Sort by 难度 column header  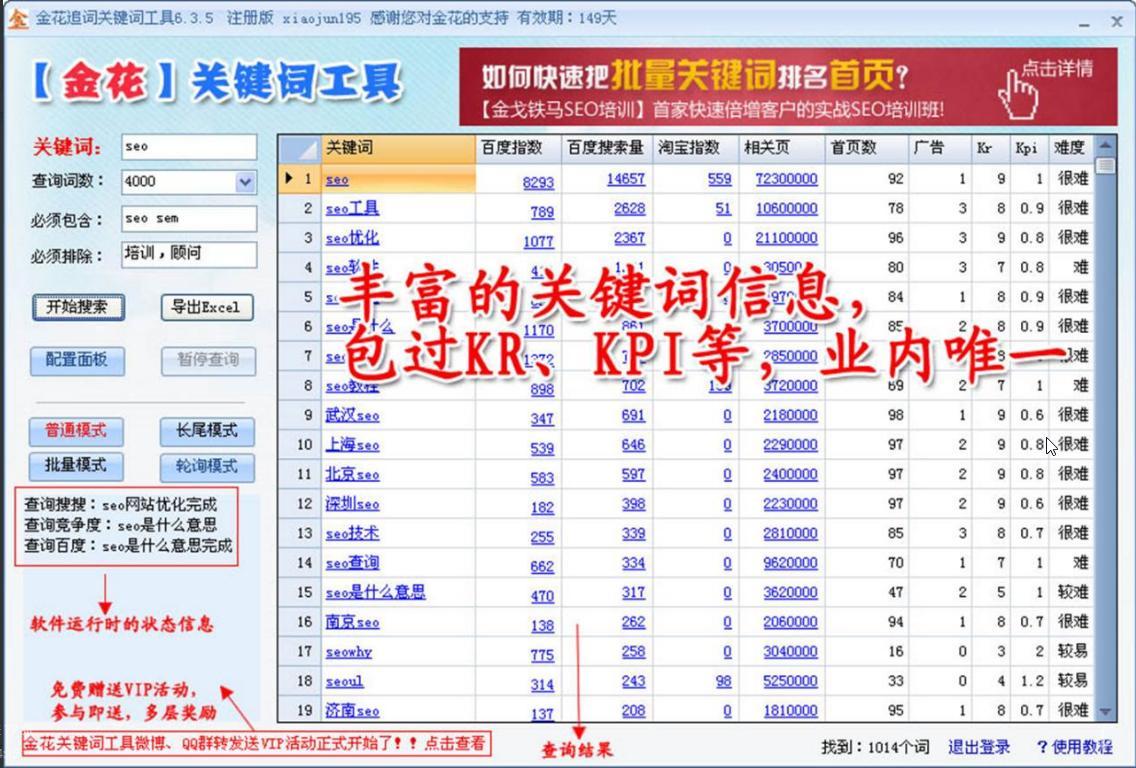1071,149
